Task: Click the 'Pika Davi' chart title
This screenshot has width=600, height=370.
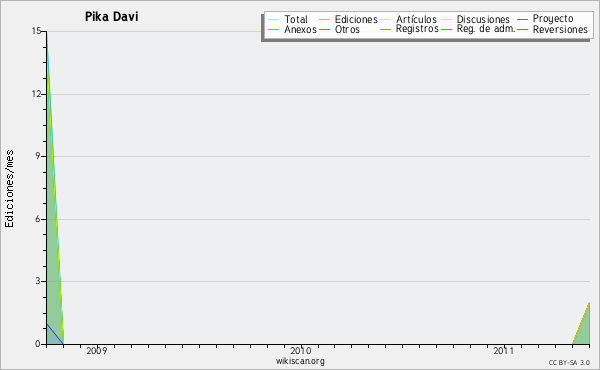Action: coord(111,17)
